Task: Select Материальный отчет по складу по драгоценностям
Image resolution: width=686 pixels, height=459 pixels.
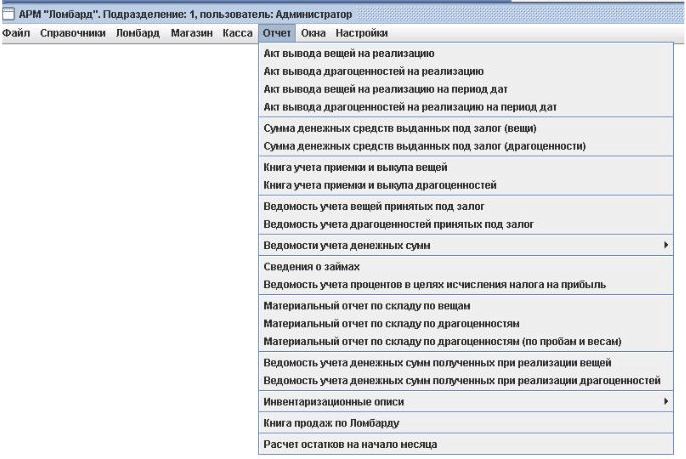Action: (466, 324)
